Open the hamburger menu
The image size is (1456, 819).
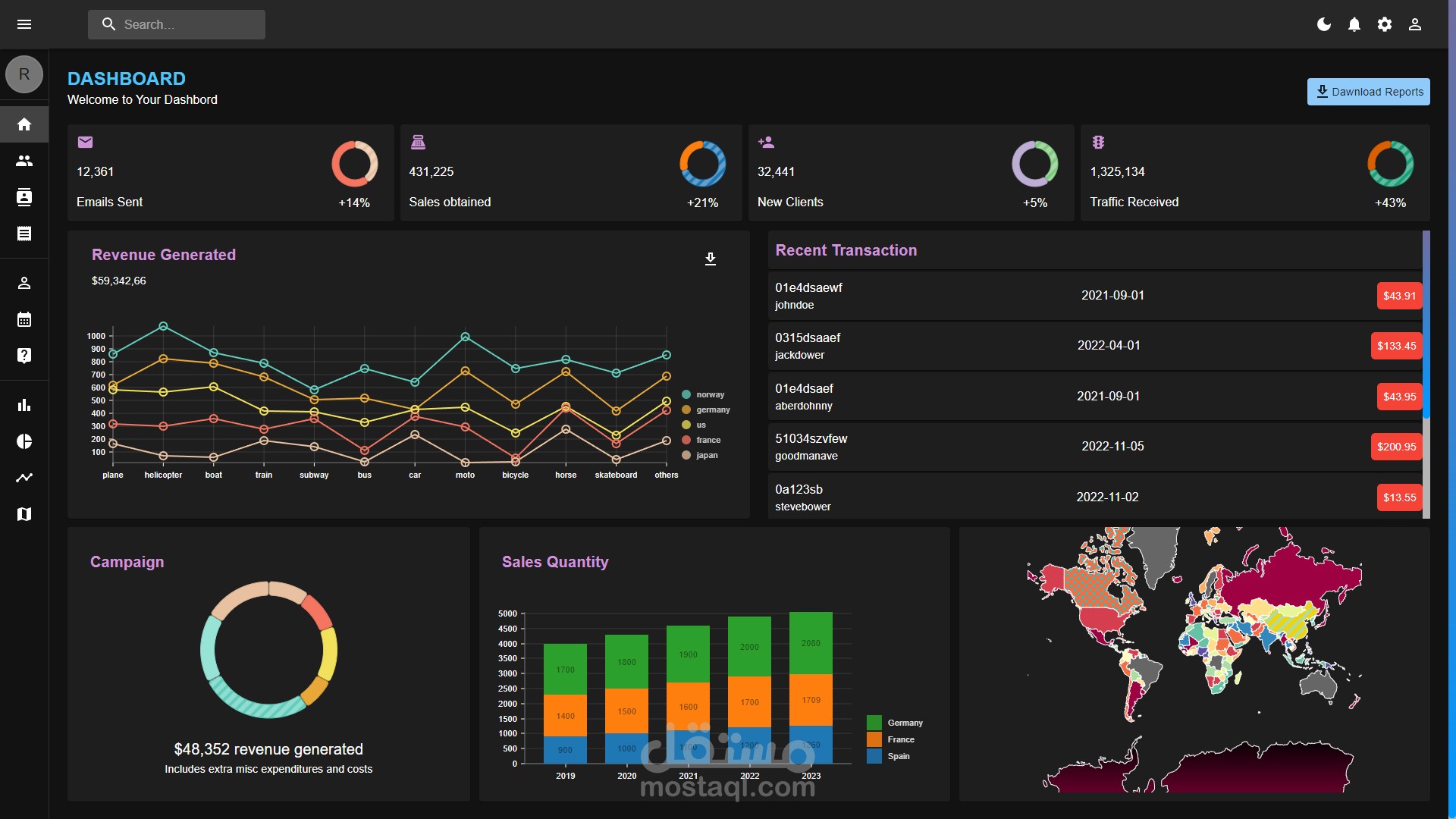point(24,24)
